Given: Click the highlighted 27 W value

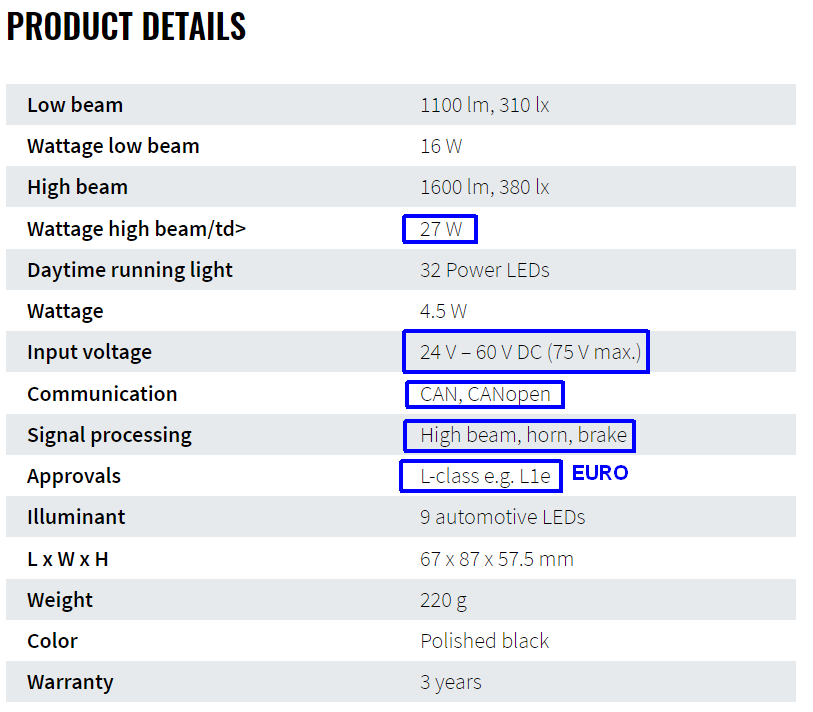Looking at the screenshot, I should (441, 229).
